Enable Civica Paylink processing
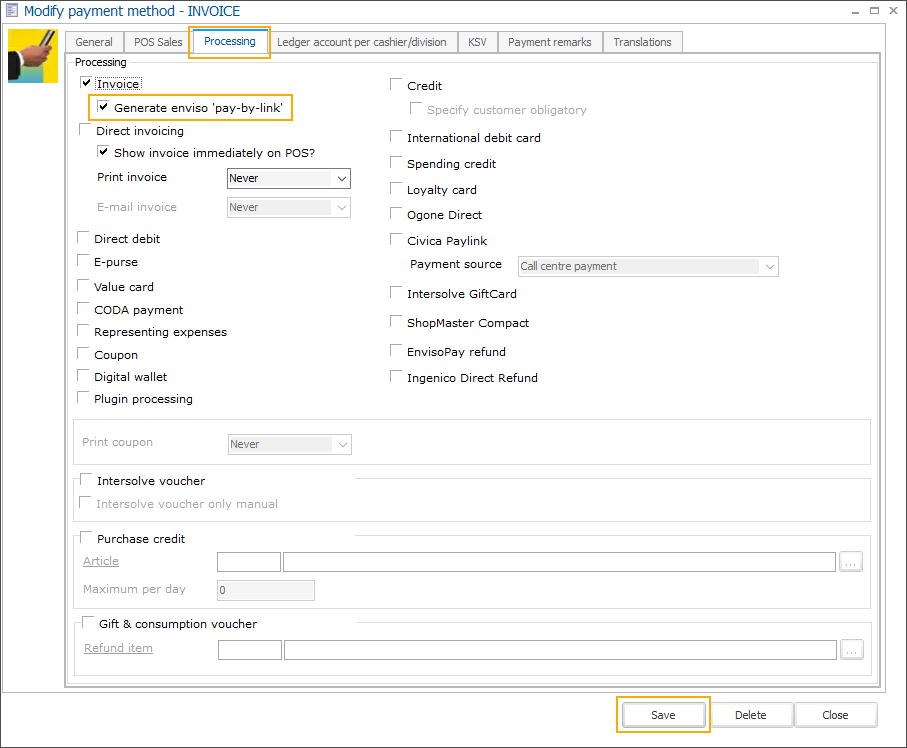The image size is (907, 748). click(396, 240)
